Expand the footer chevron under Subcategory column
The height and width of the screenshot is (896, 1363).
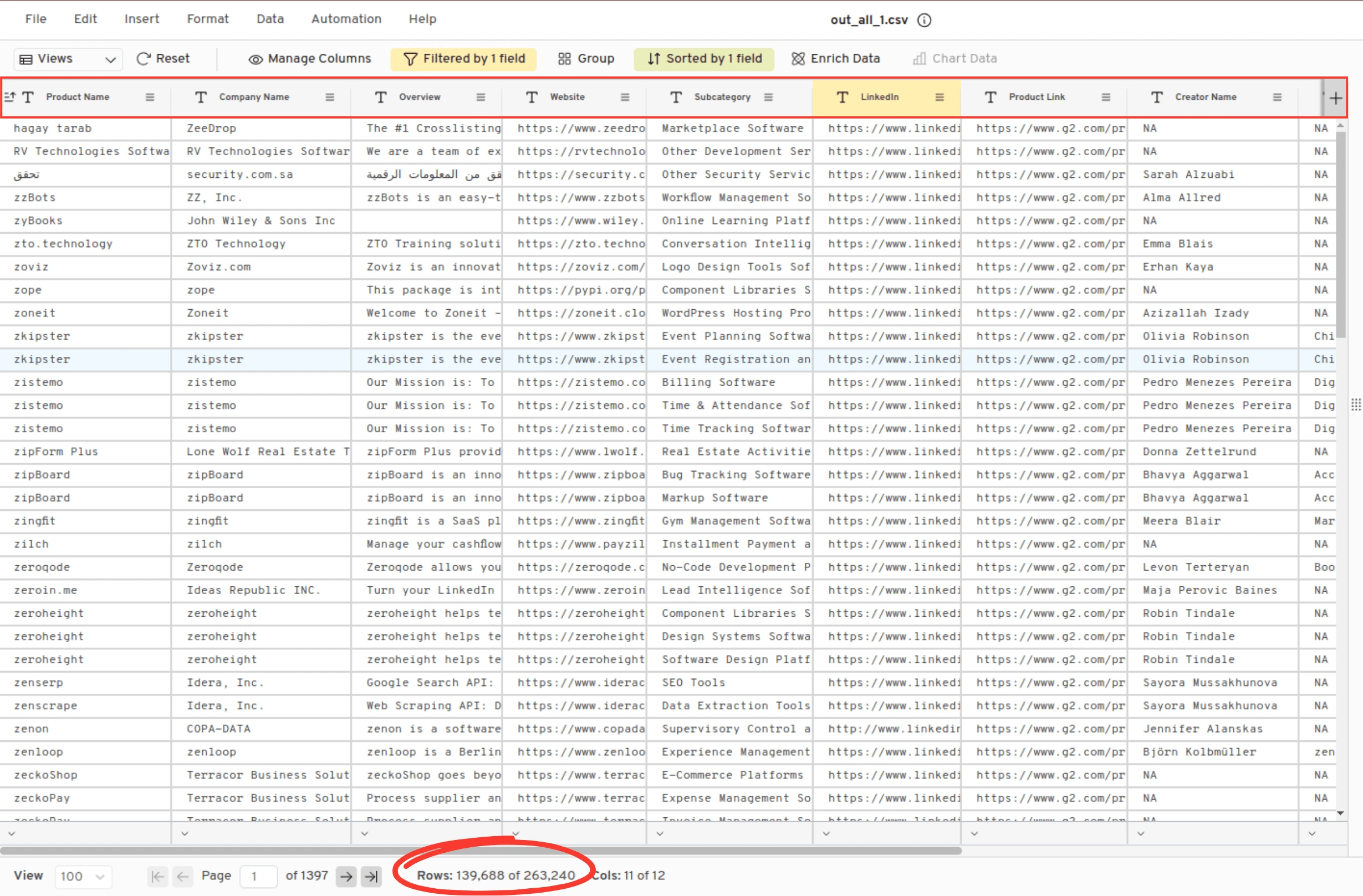coord(659,833)
